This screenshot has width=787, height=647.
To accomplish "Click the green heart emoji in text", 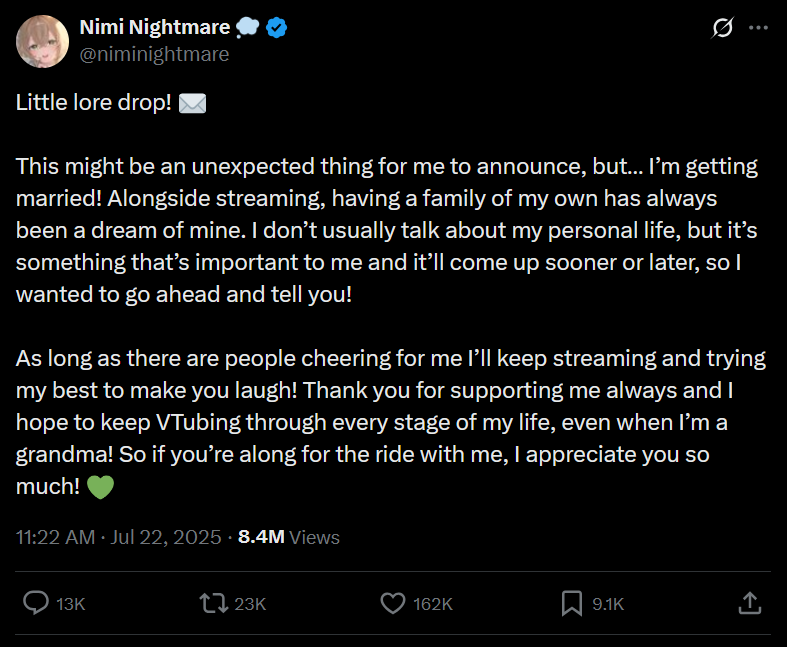I will [x=101, y=489].
